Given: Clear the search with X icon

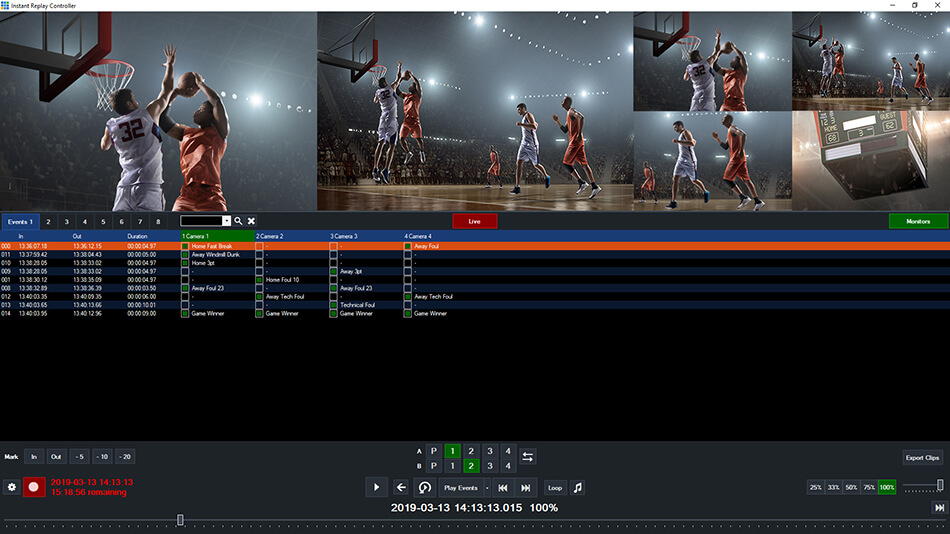Looking at the screenshot, I should 252,221.
